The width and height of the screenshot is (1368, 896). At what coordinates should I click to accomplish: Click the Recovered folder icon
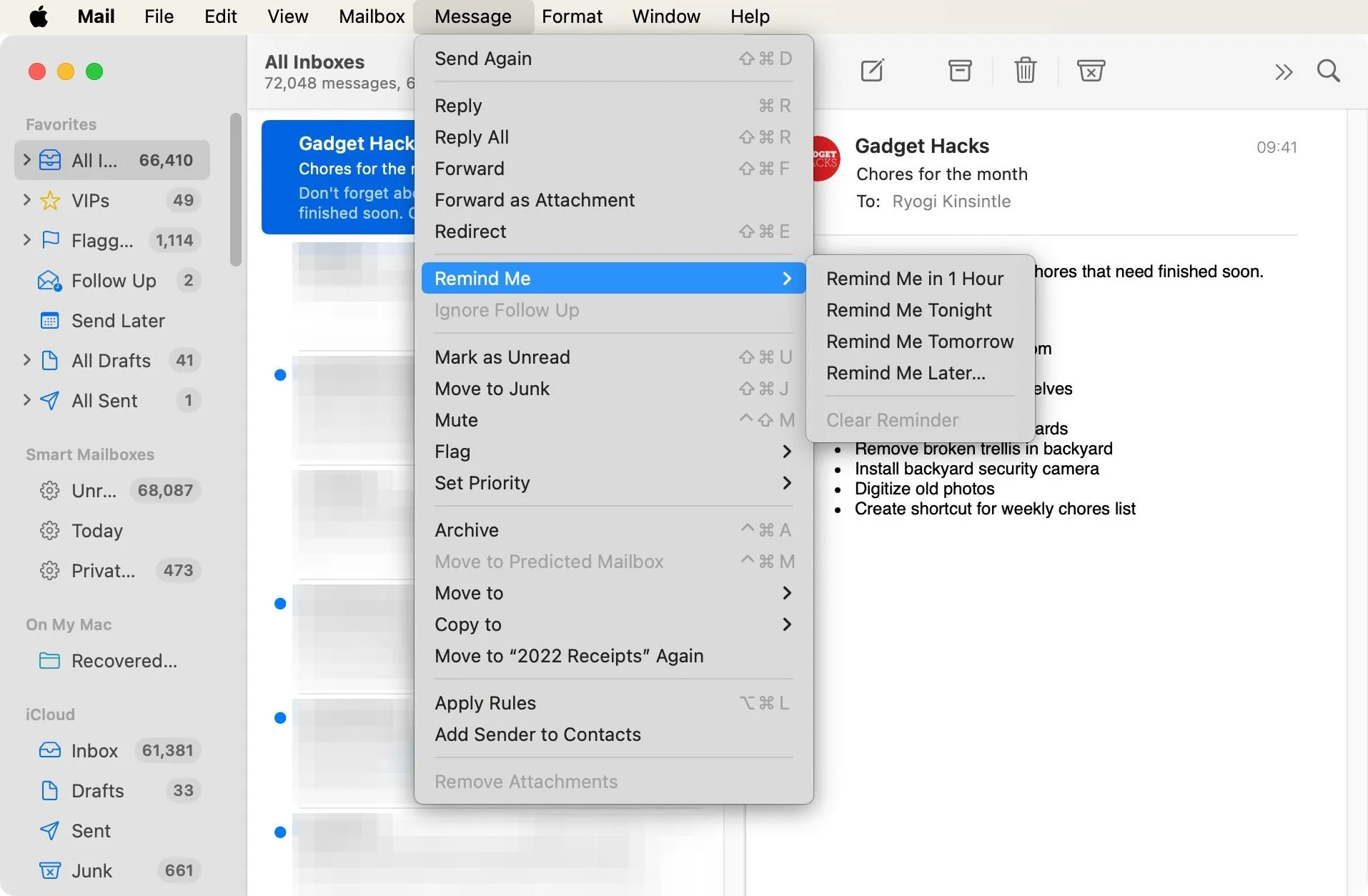(49, 660)
